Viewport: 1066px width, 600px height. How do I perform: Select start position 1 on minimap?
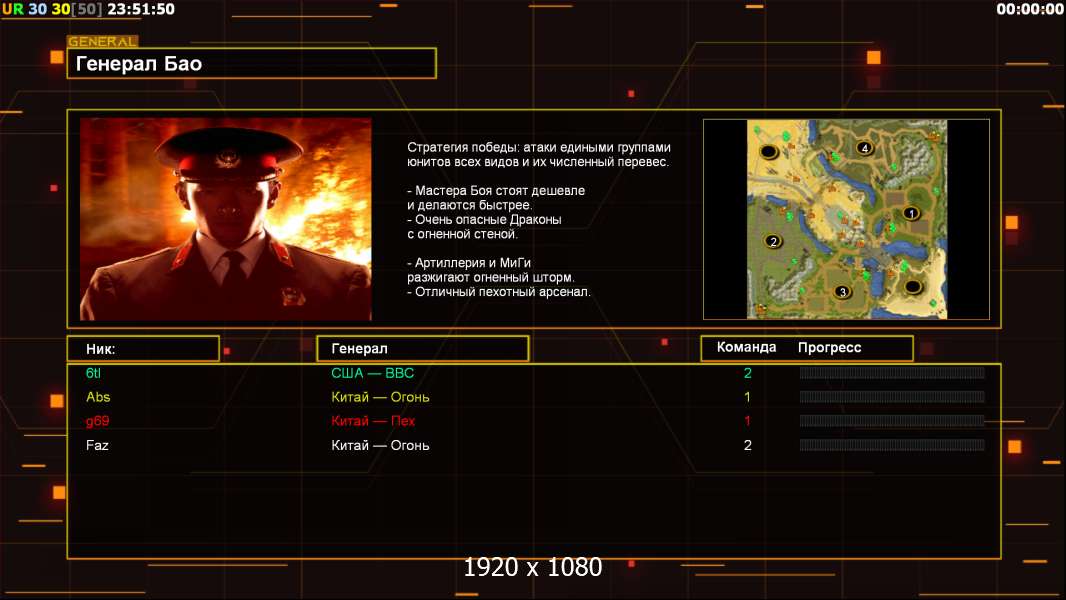click(x=911, y=213)
